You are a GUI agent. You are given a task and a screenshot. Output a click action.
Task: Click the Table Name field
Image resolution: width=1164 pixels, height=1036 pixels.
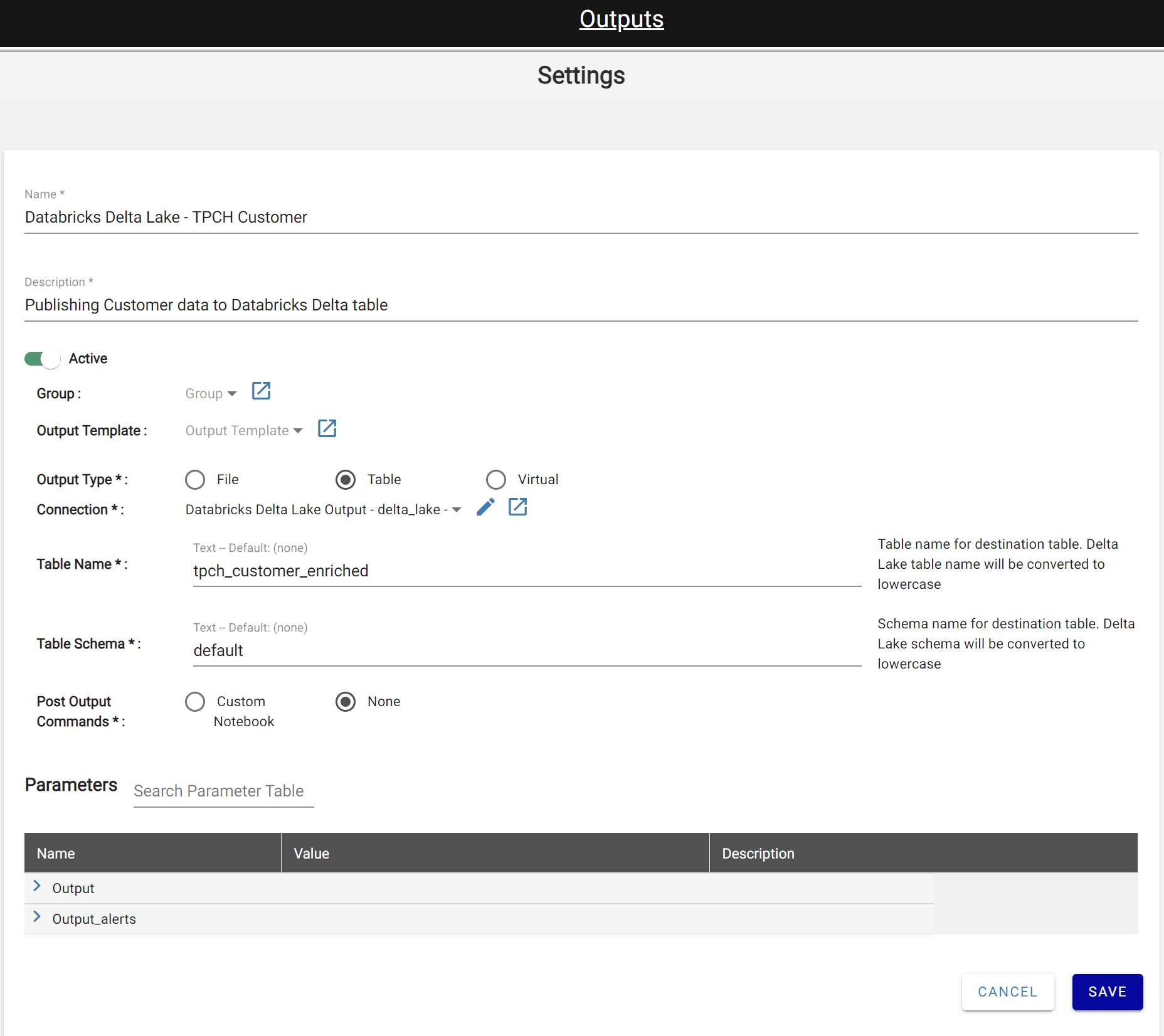527,571
